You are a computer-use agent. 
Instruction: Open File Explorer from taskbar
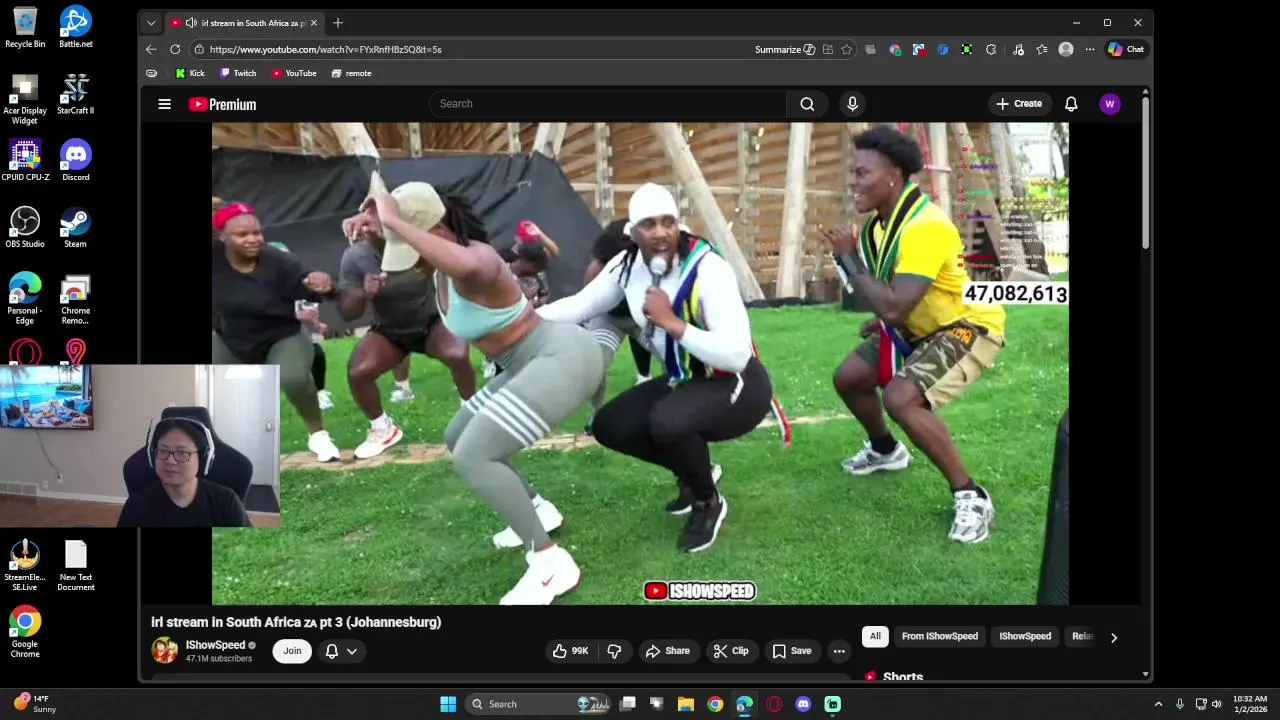point(686,704)
